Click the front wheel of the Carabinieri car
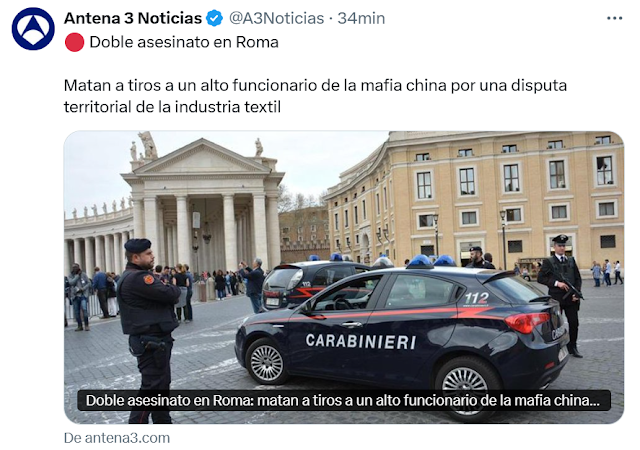The image size is (640, 450). pyautogui.click(x=267, y=362)
